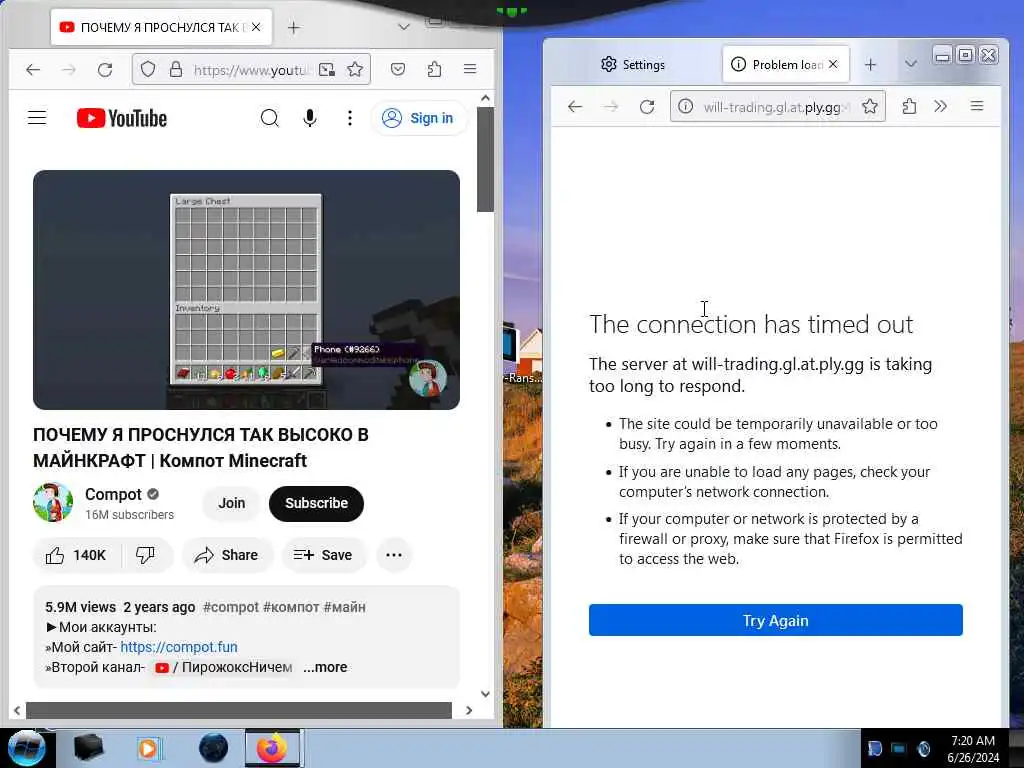
Task: Expand description with ...more
Action: [325, 667]
